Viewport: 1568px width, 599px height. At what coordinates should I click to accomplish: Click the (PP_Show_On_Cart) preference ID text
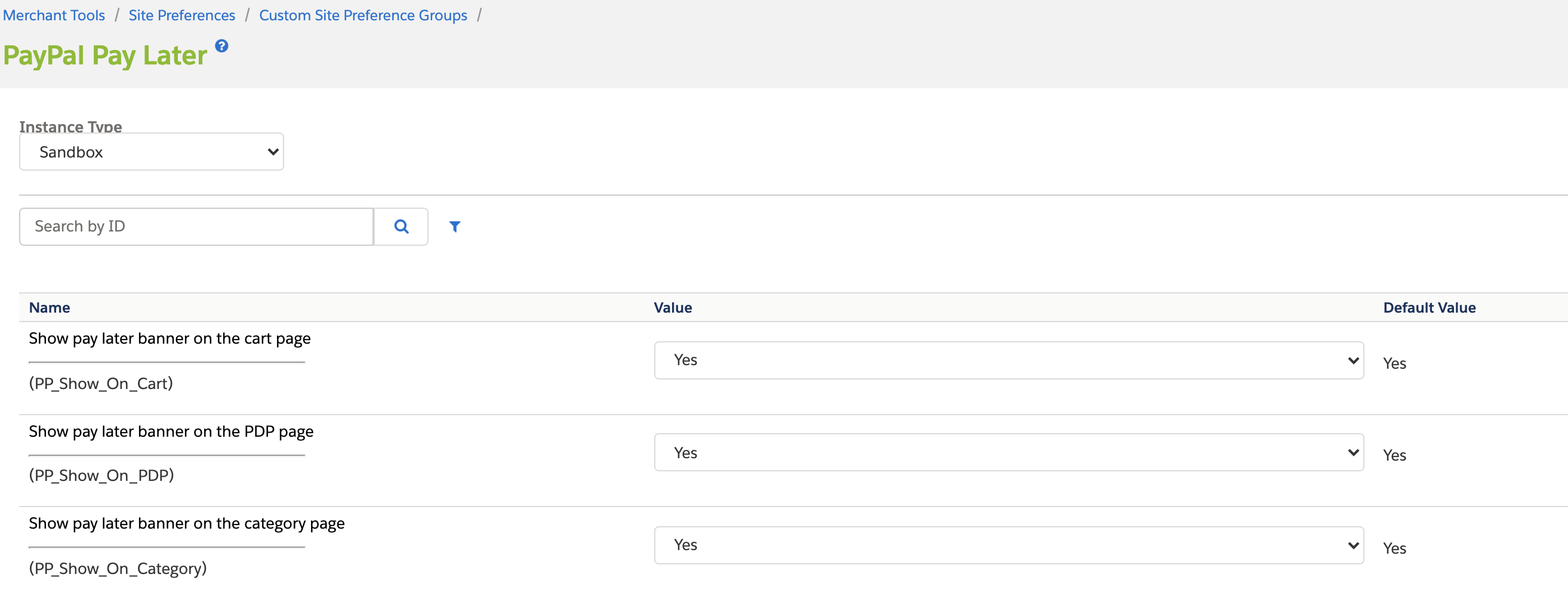click(101, 384)
